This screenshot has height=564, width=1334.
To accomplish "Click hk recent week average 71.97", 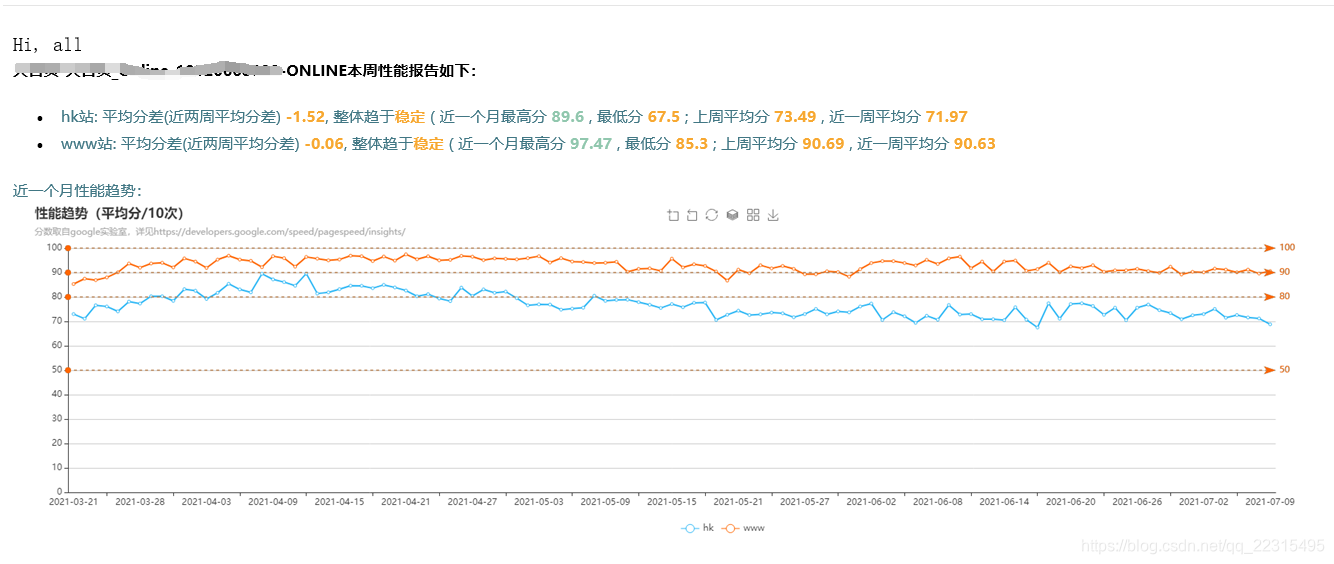I will coord(946,117).
